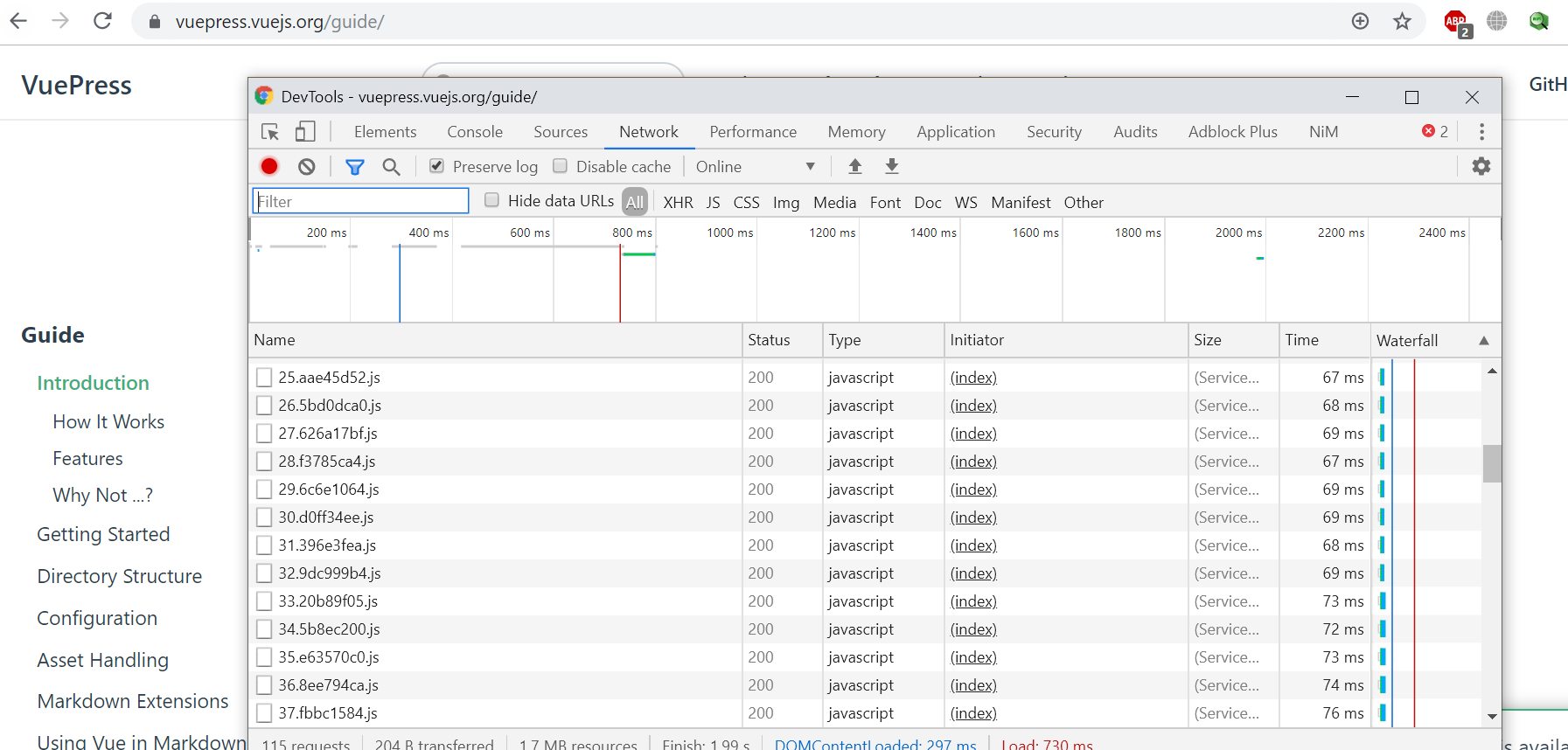Select the inspect element picker icon
This screenshot has width=1568, height=750.
[x=270, y=132]
